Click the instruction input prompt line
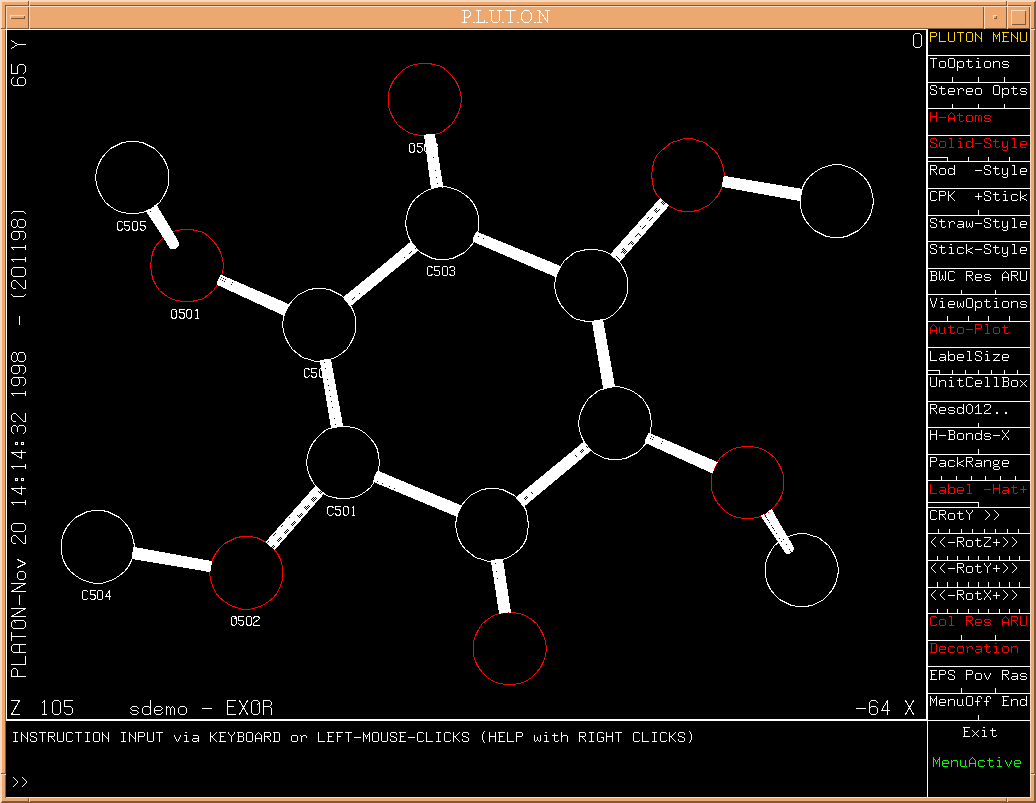Image resolution: width=1036 pixels, height=803 pixels. tap(465, 781)
